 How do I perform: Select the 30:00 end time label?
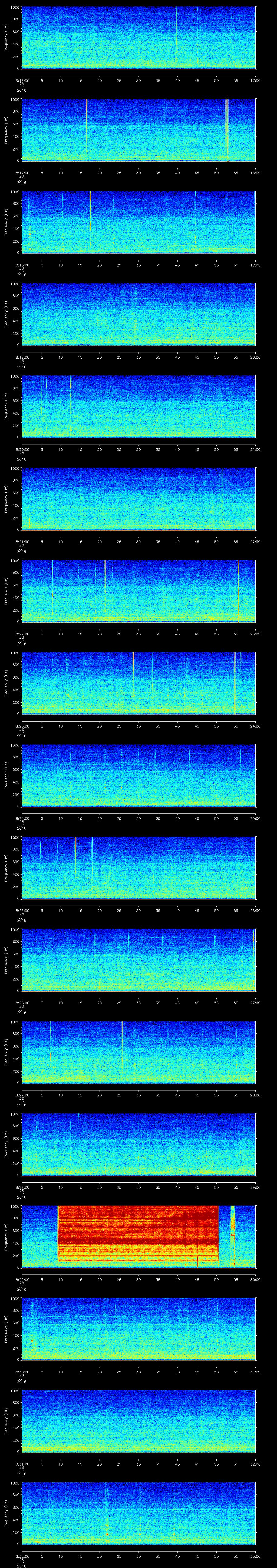[255, 1279]
